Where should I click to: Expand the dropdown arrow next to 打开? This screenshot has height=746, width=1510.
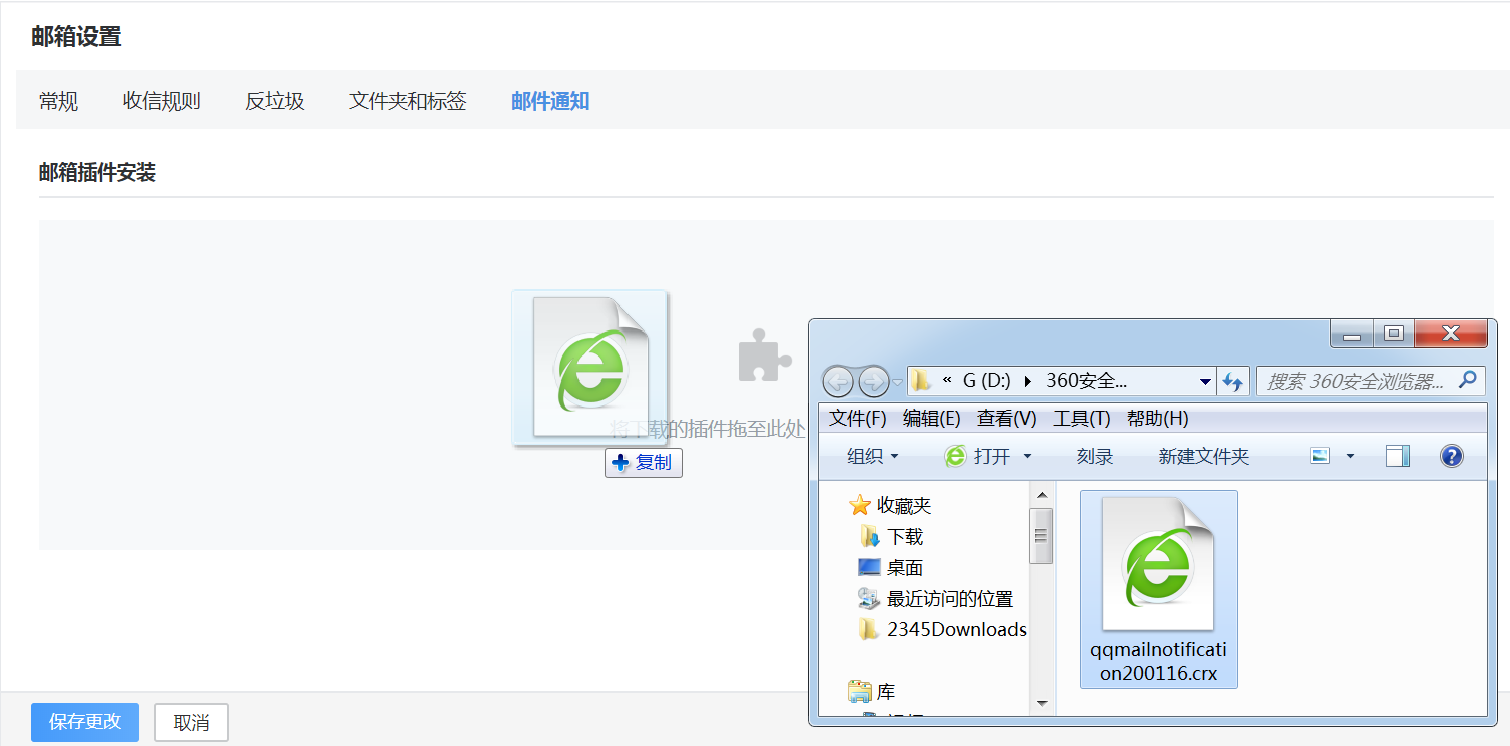pos(1027,457)
